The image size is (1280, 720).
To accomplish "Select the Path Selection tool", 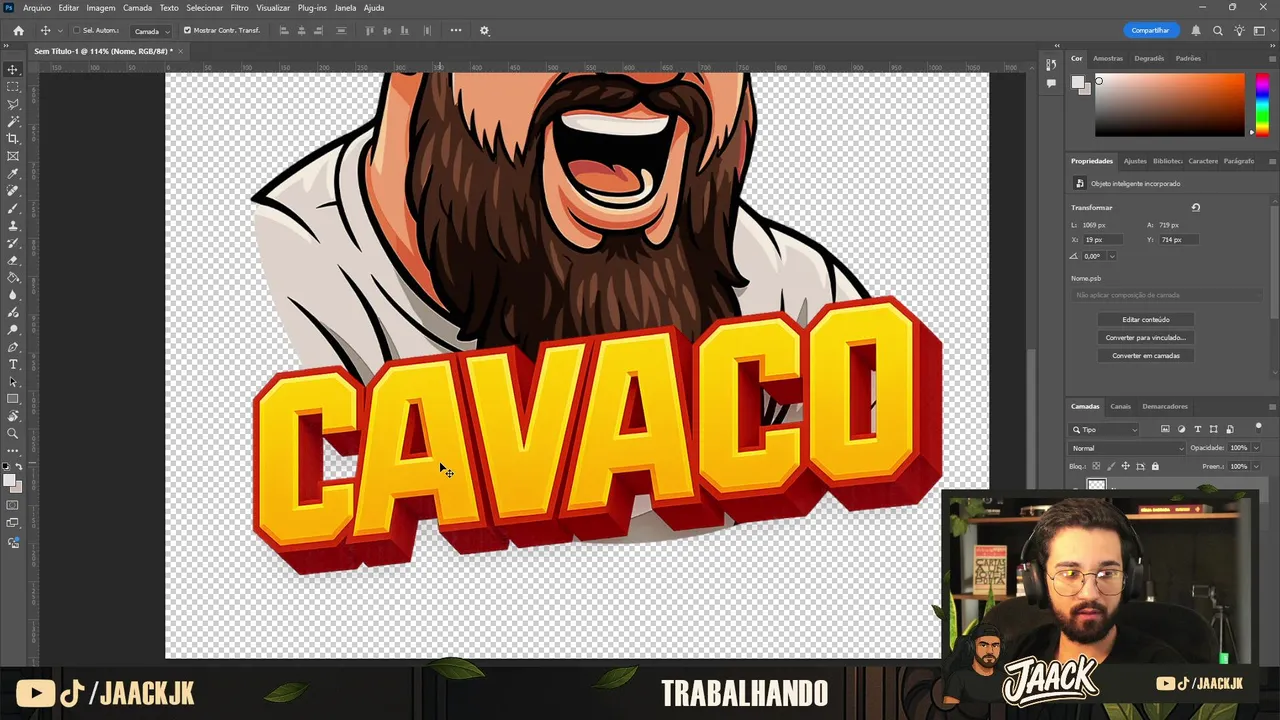I will (13, 382).
